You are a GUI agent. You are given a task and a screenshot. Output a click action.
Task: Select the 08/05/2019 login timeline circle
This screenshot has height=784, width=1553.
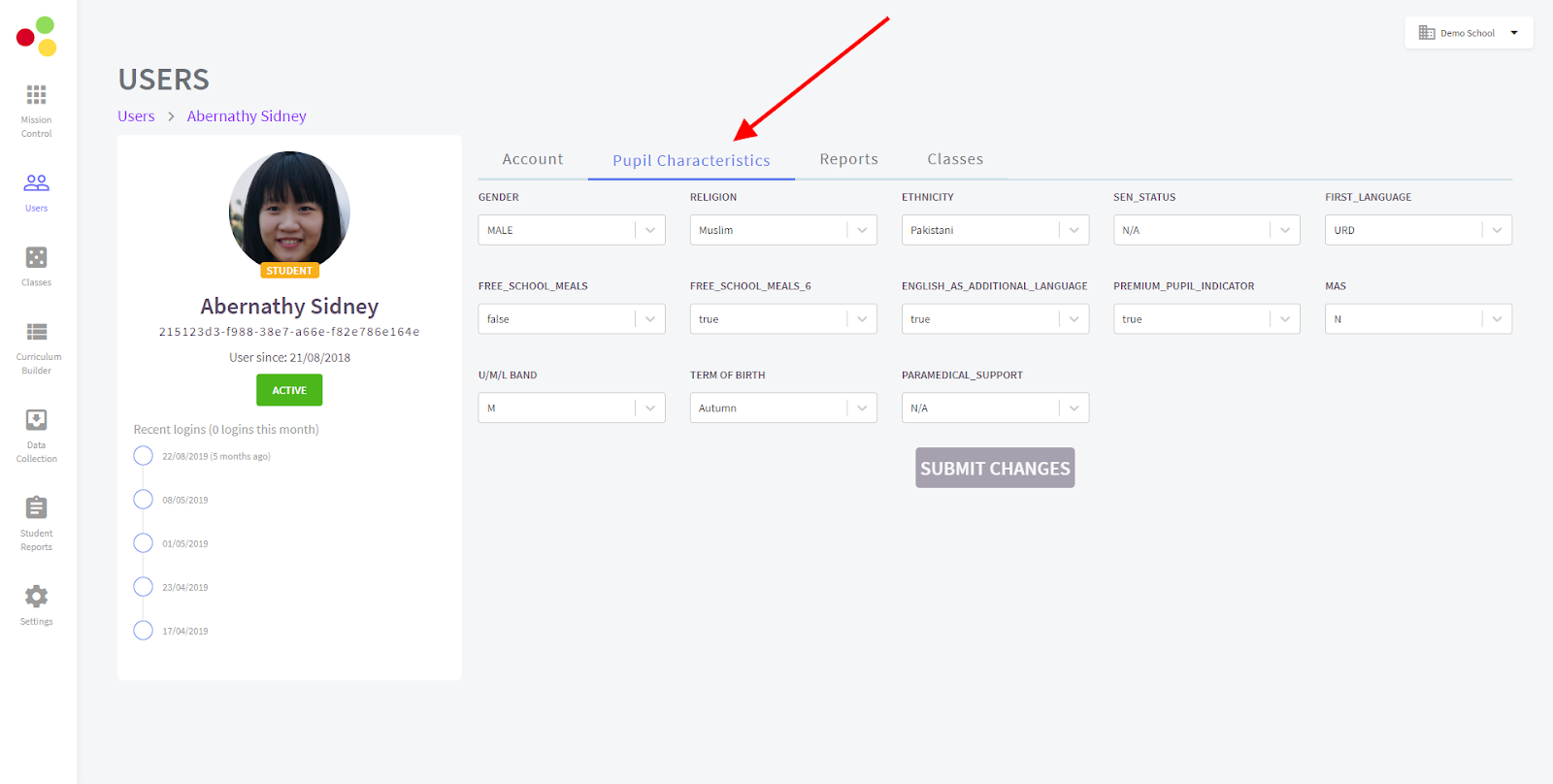143,500
